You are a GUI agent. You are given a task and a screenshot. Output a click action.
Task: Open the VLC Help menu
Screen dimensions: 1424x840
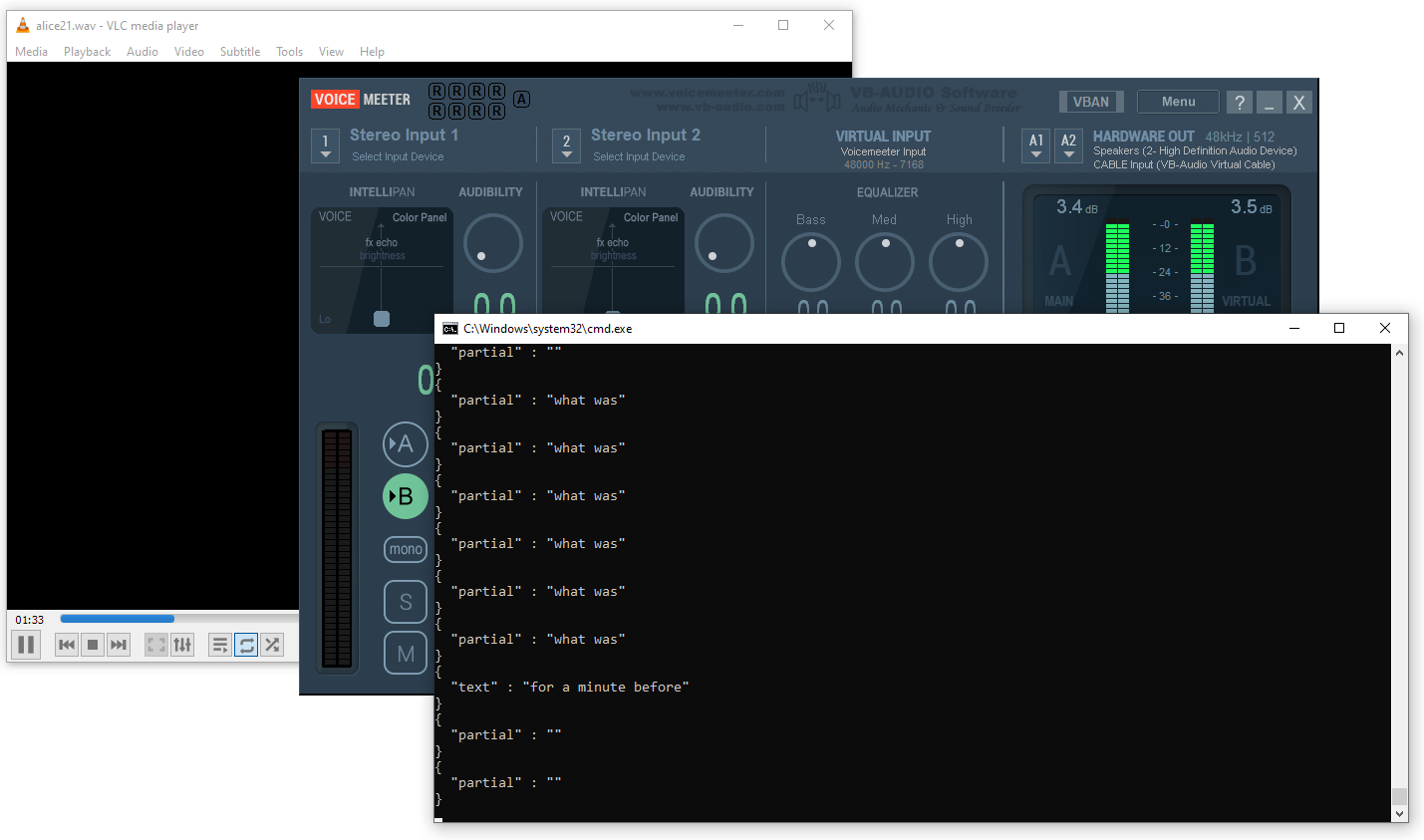point(372,52)
